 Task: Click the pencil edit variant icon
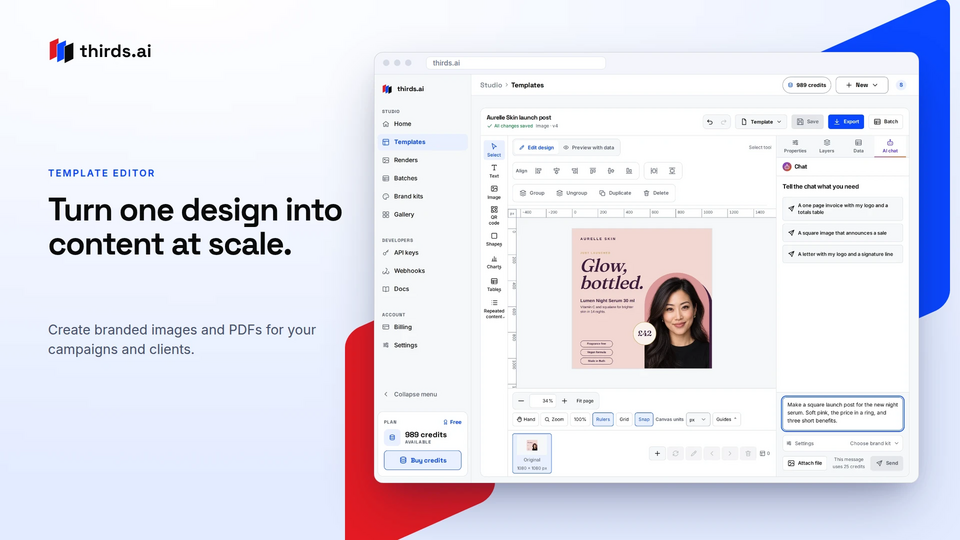click(x=694, y=454)
